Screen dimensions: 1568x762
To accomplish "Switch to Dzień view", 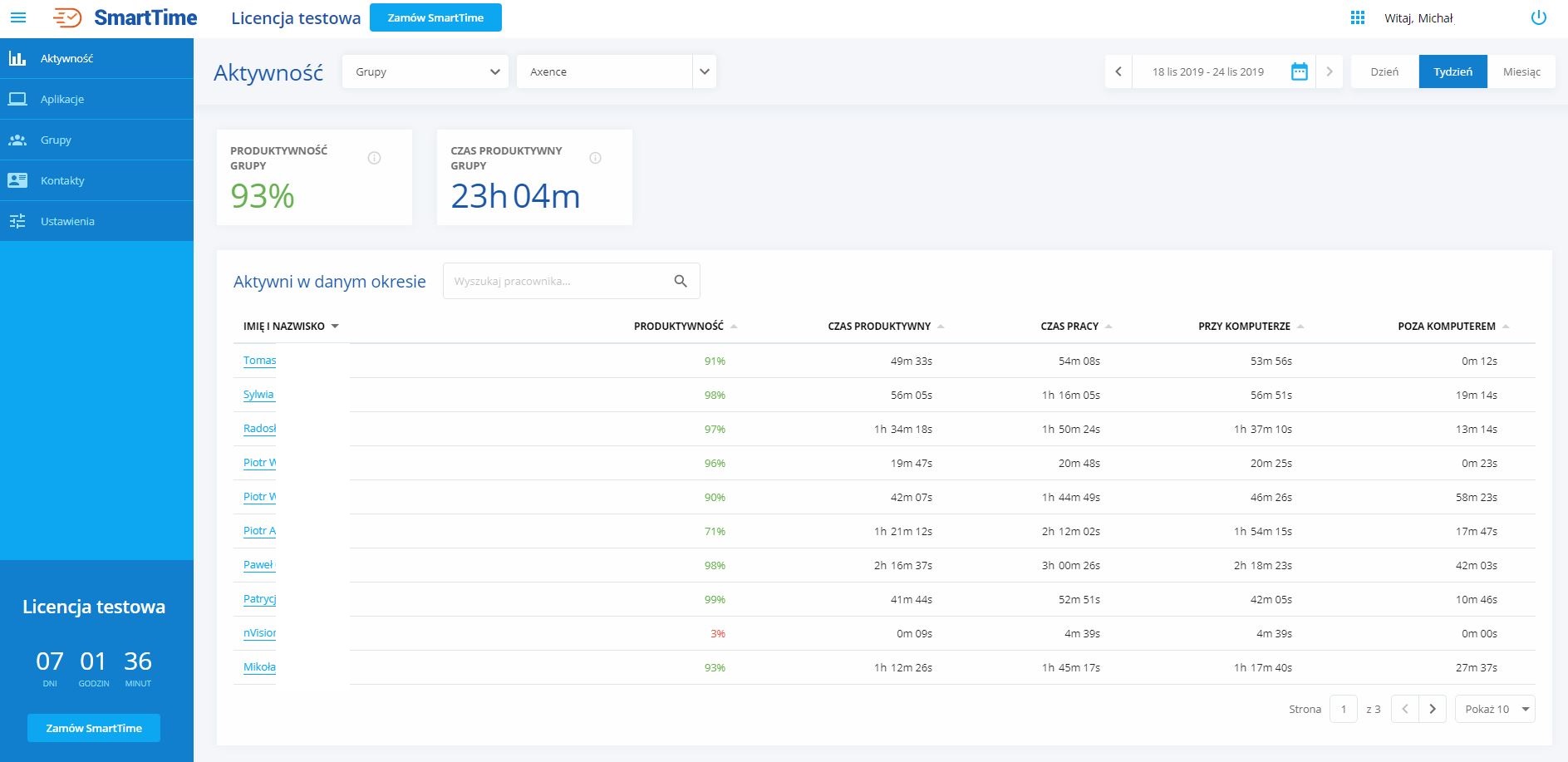I will (1384, 71).
